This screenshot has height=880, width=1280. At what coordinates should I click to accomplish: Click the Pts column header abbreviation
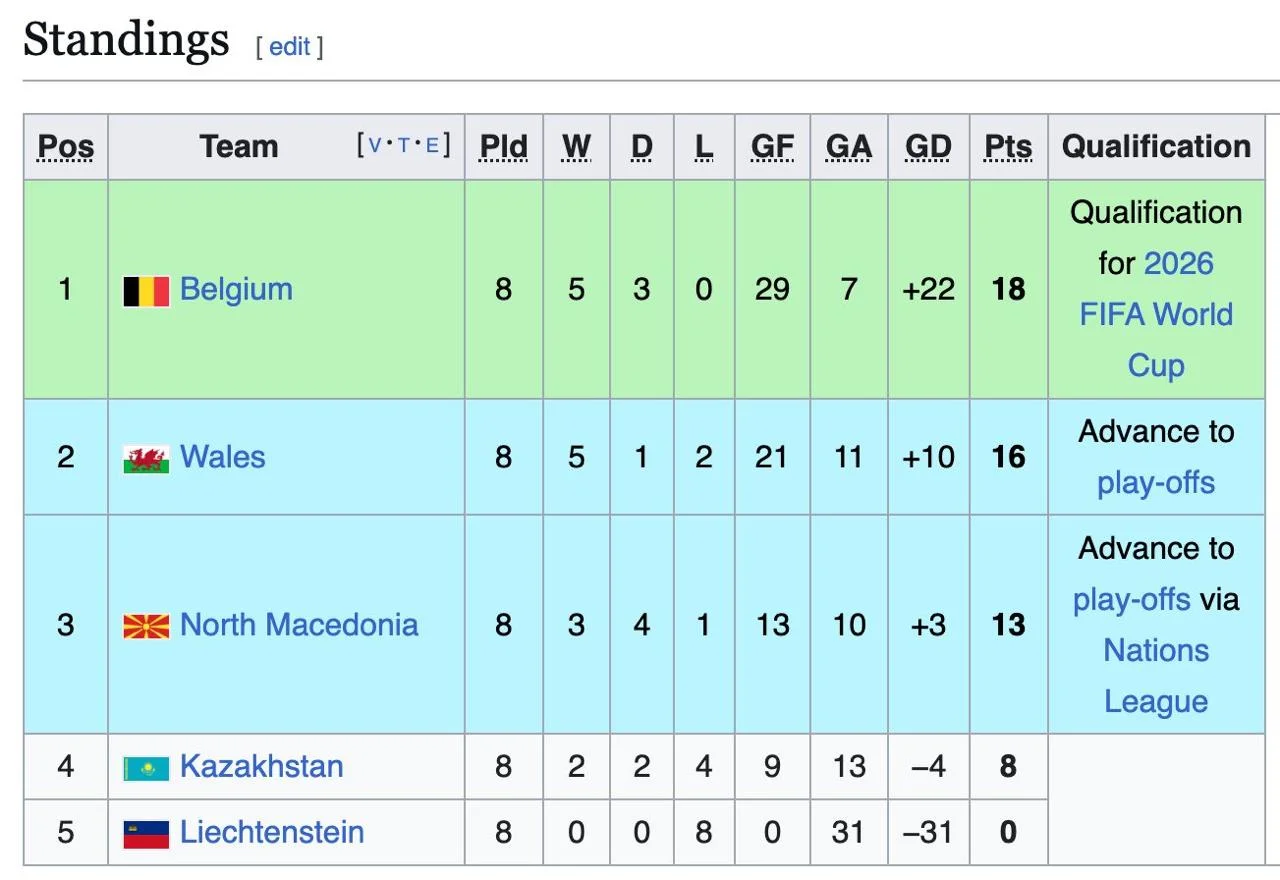1008,147
